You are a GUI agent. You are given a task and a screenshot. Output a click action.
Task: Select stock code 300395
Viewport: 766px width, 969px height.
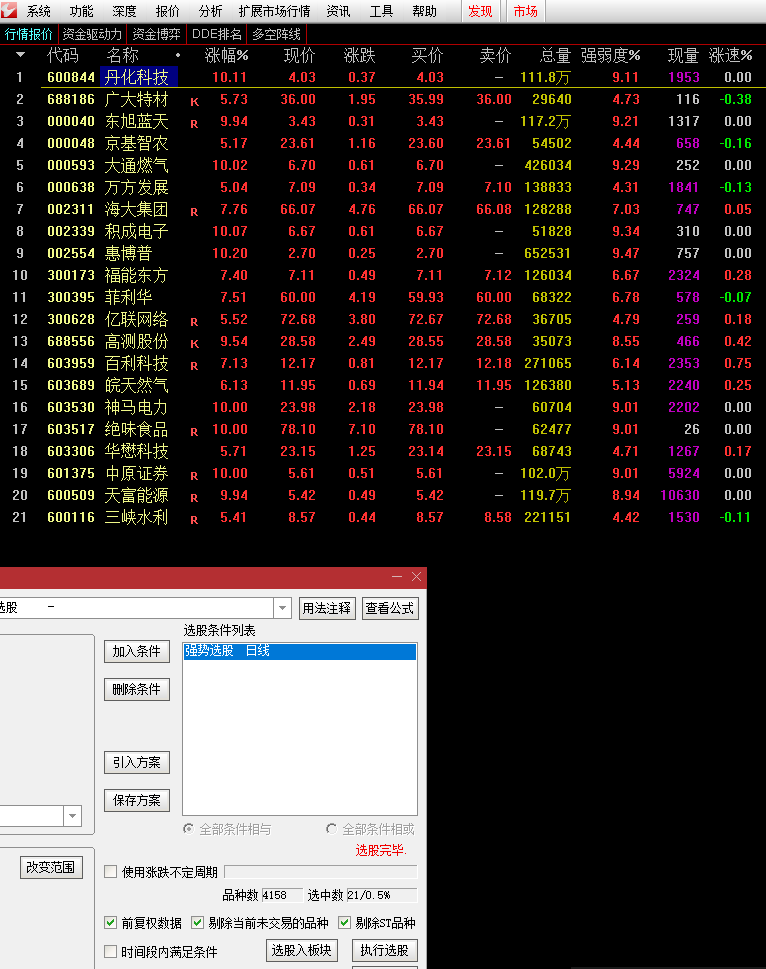pos(71,297)
